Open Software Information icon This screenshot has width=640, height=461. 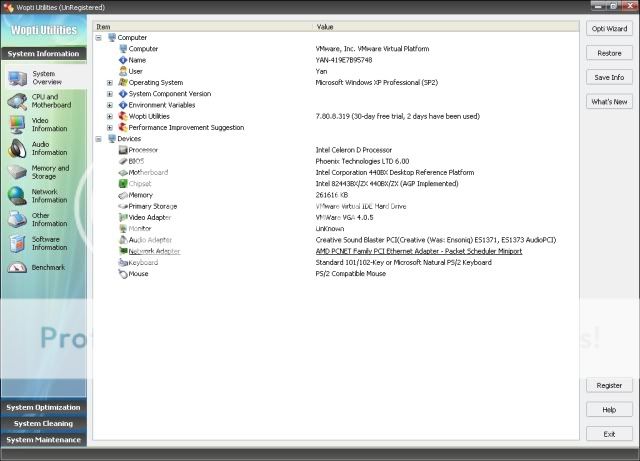(17, 243)
